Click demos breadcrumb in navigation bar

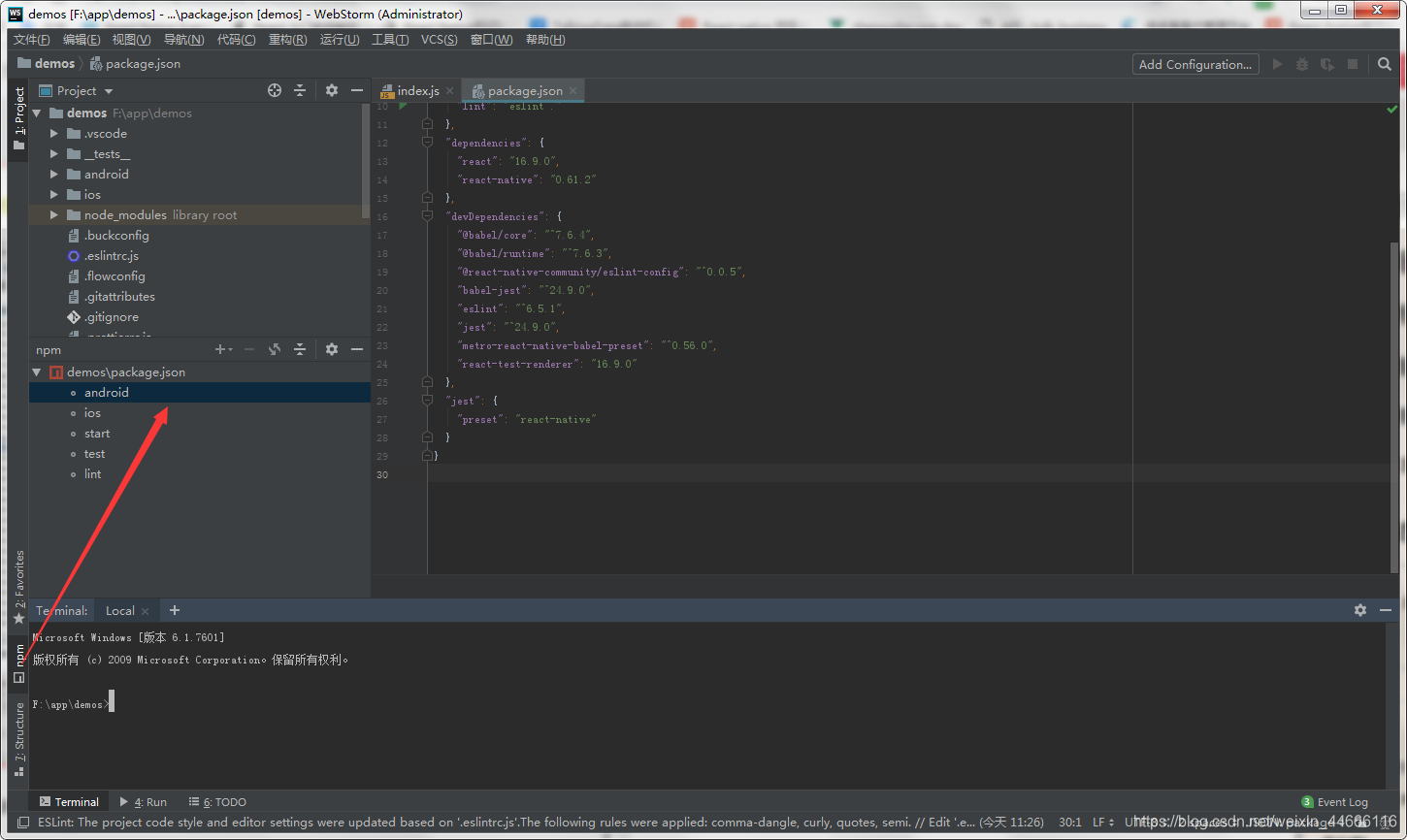46,64
